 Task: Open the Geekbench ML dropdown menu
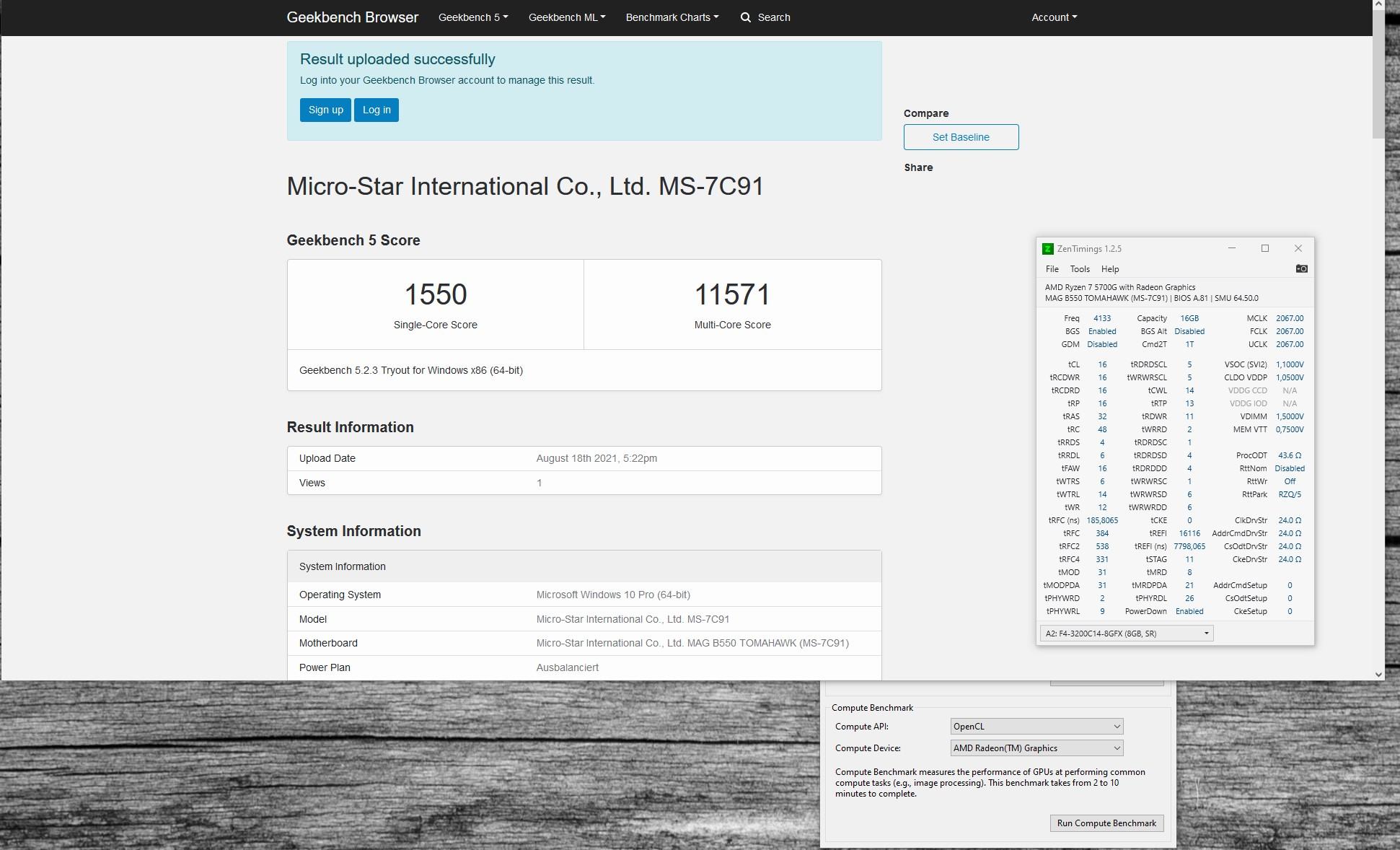567,17
